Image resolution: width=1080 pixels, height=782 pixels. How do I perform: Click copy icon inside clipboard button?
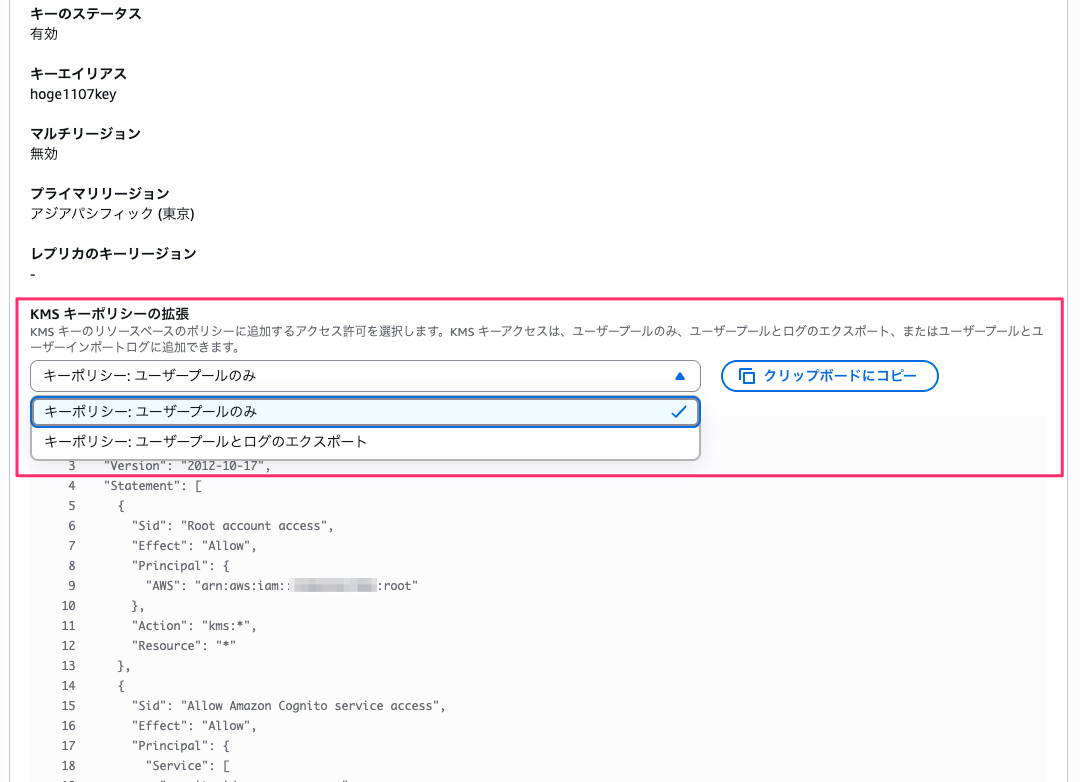point(747,376)
